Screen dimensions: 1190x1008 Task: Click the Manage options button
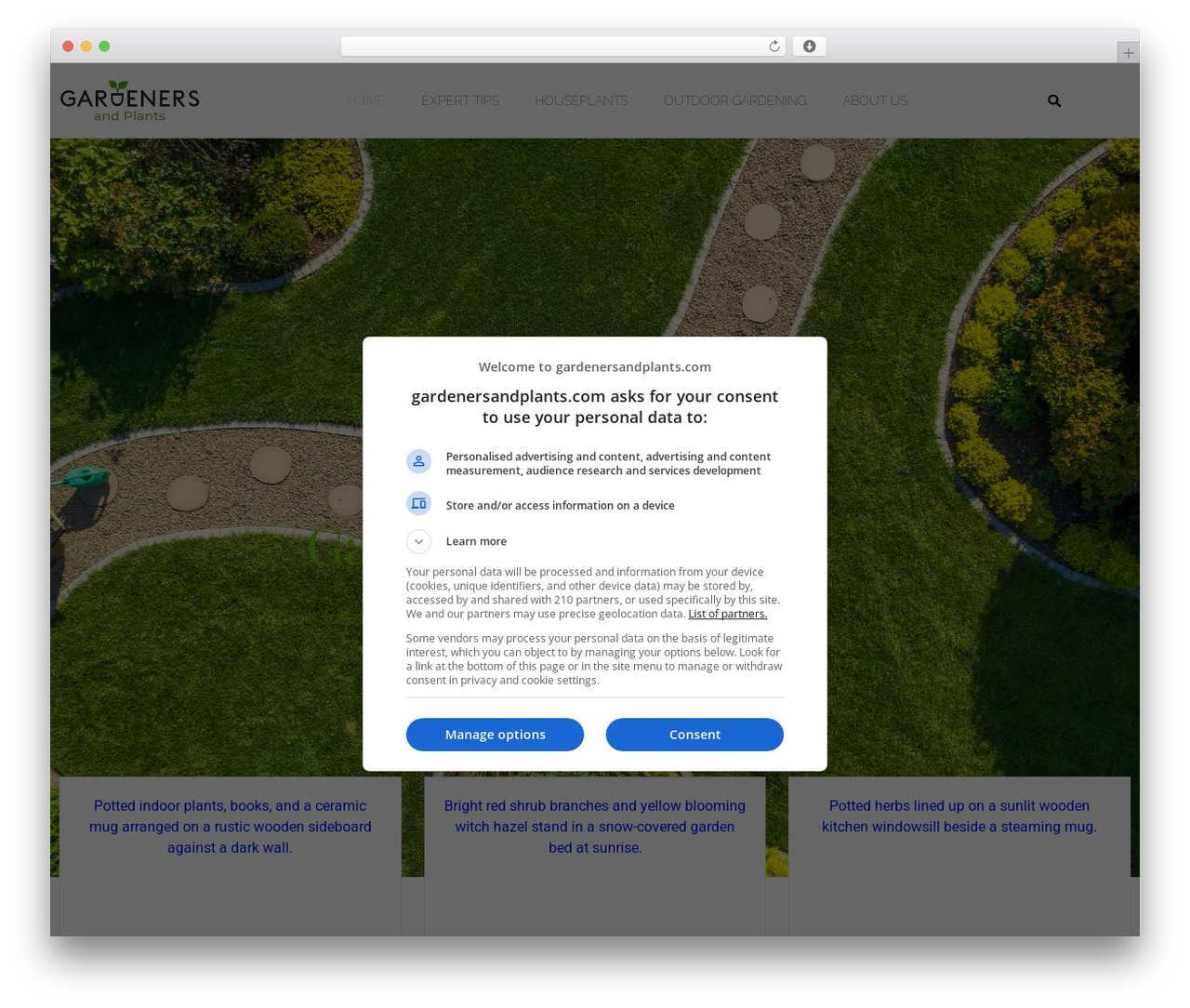pos(495,735)
